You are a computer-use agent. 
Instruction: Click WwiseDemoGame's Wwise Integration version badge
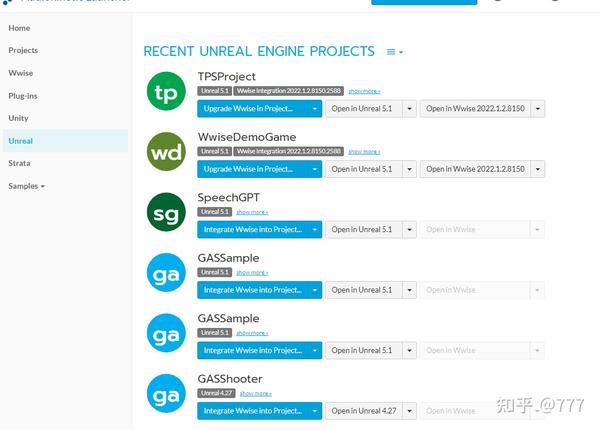click(x=289, y=151)
